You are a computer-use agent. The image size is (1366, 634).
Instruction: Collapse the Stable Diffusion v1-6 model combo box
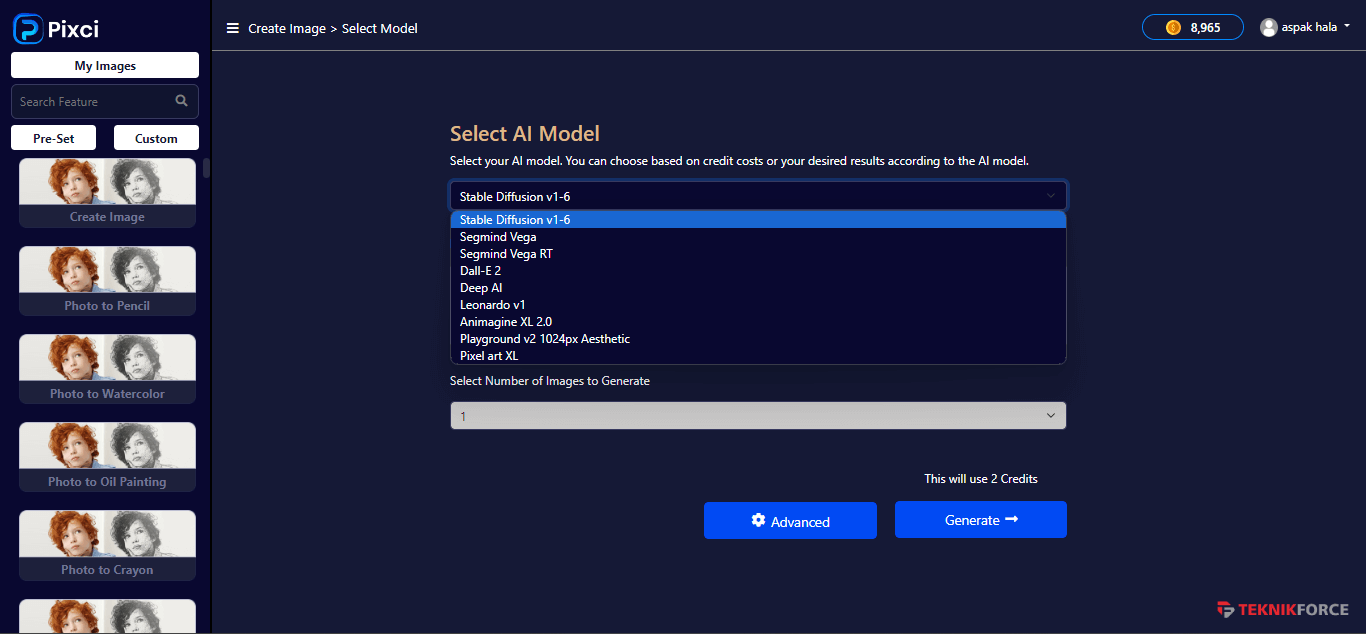click(x=758, y=196)
